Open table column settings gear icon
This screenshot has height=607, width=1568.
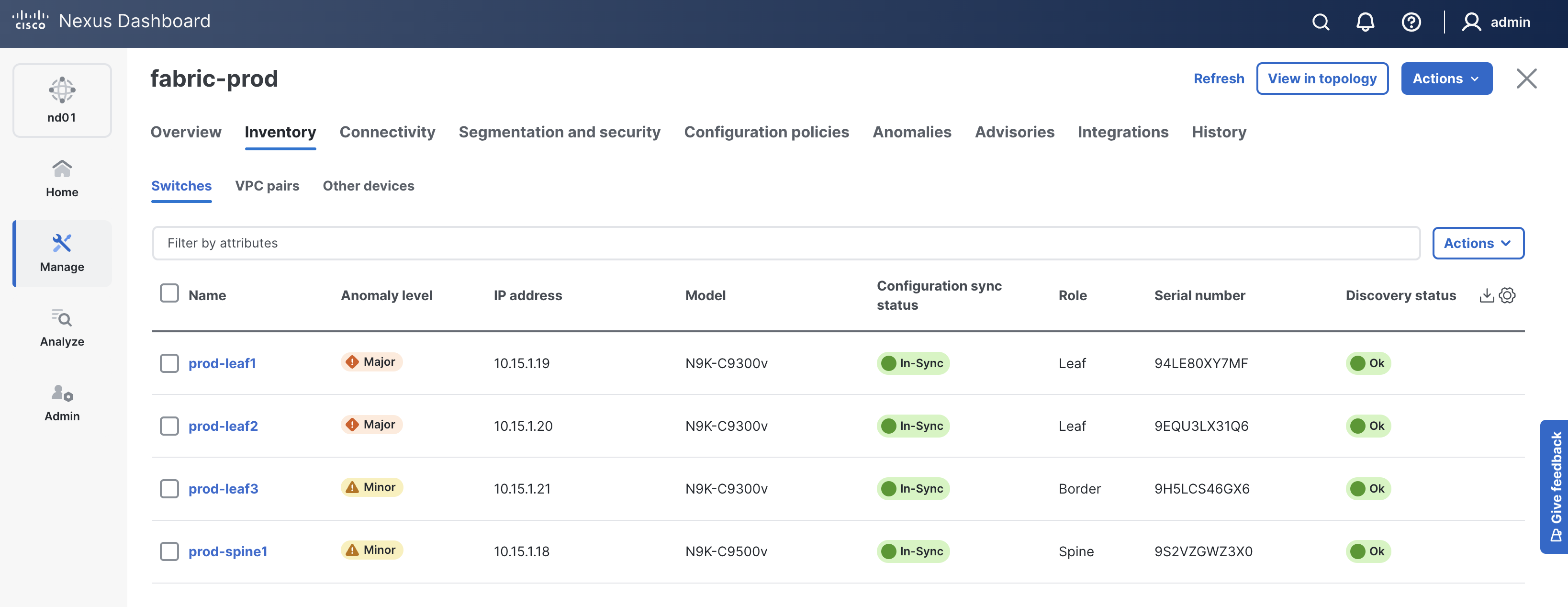point(1507,295)
